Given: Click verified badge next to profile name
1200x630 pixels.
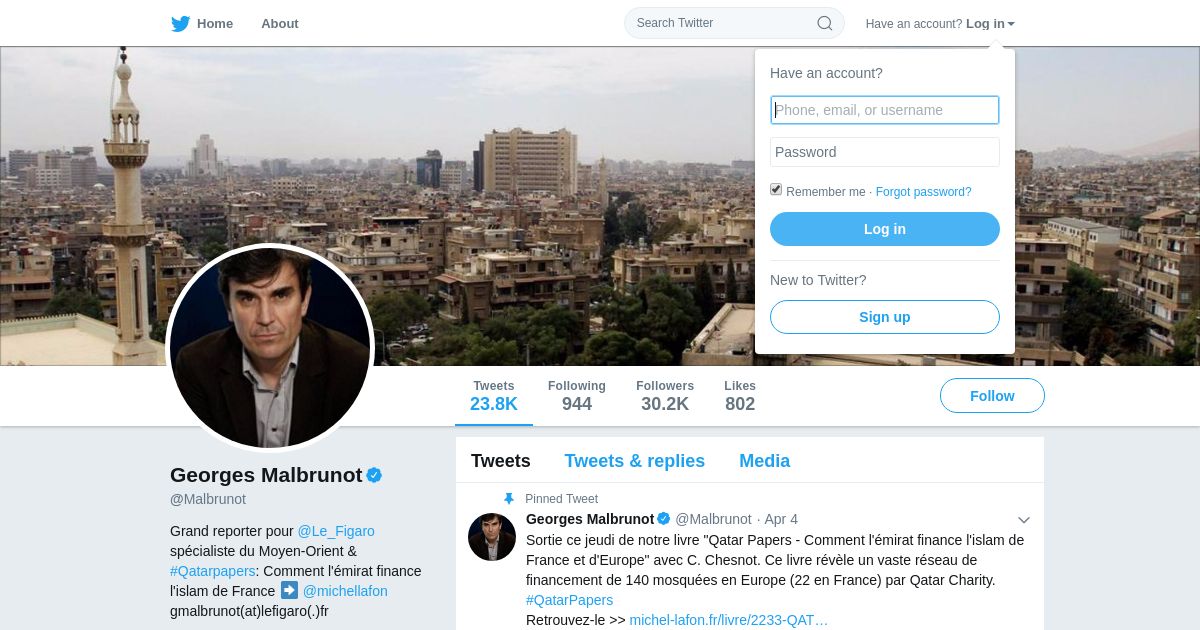Looking at the screenshot, I should [x=374, y=475].
